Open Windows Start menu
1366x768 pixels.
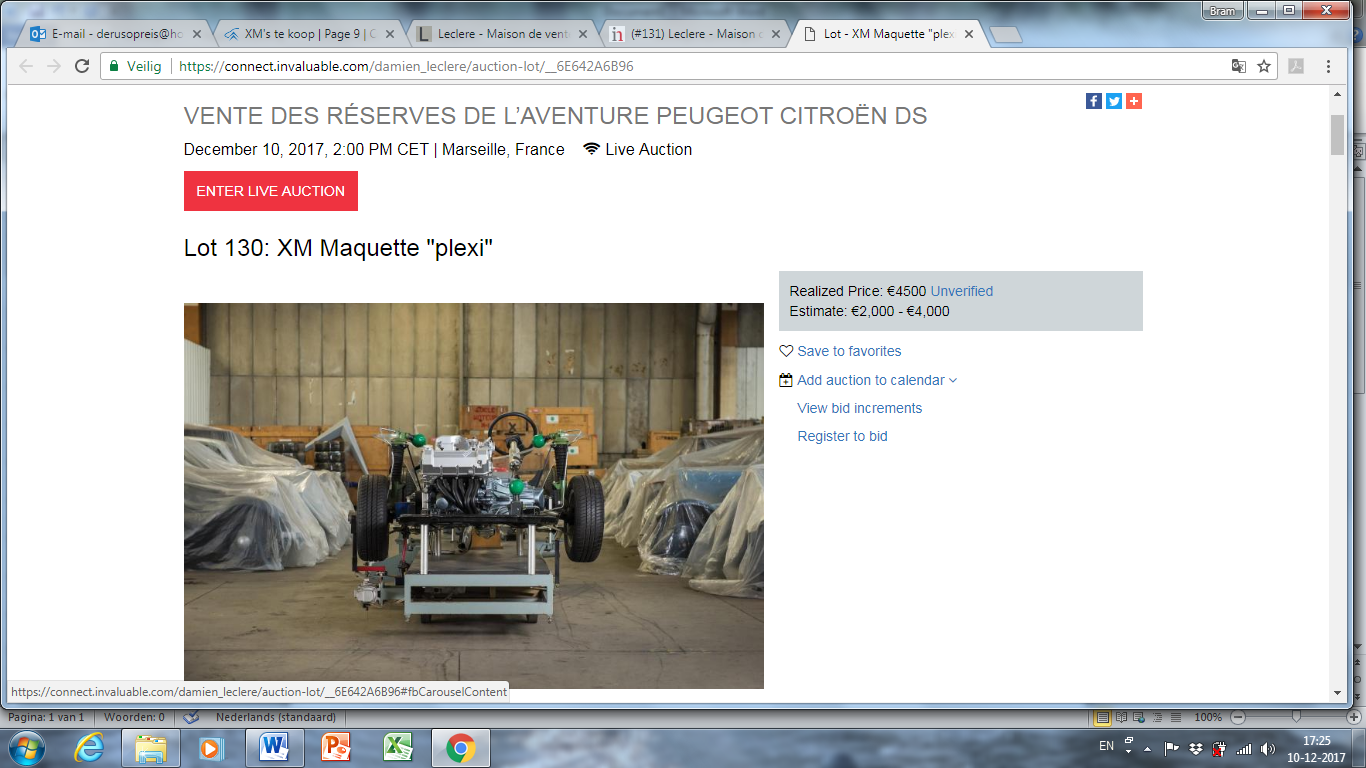click(x=26, y=748)
